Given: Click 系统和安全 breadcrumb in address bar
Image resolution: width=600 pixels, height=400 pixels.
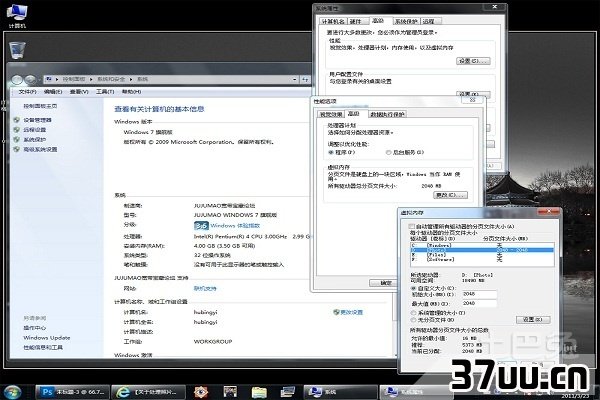Looking at the screenshot, I should pos(111,79).
